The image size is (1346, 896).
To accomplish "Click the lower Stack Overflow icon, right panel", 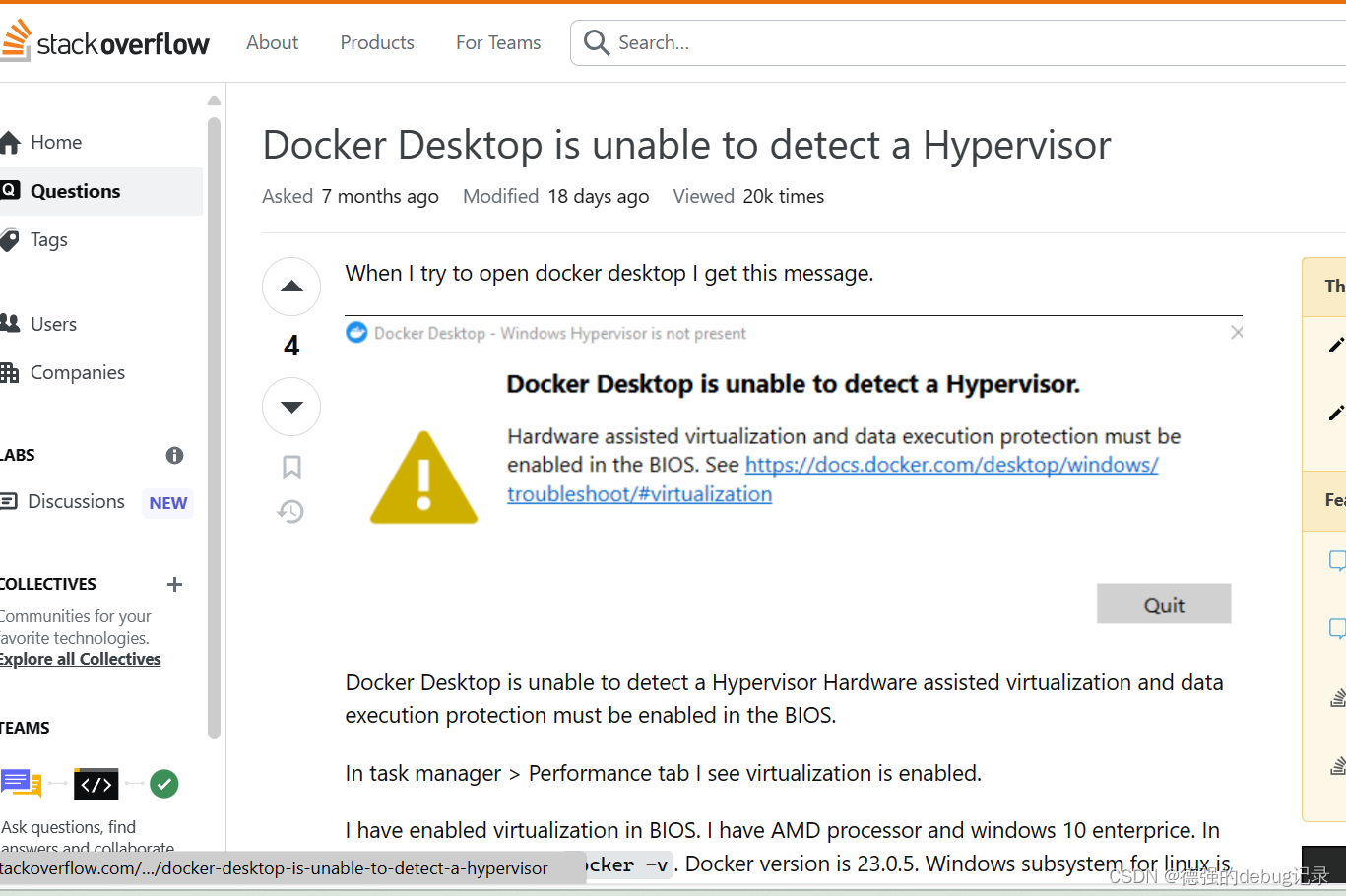I will [1338, 765].
